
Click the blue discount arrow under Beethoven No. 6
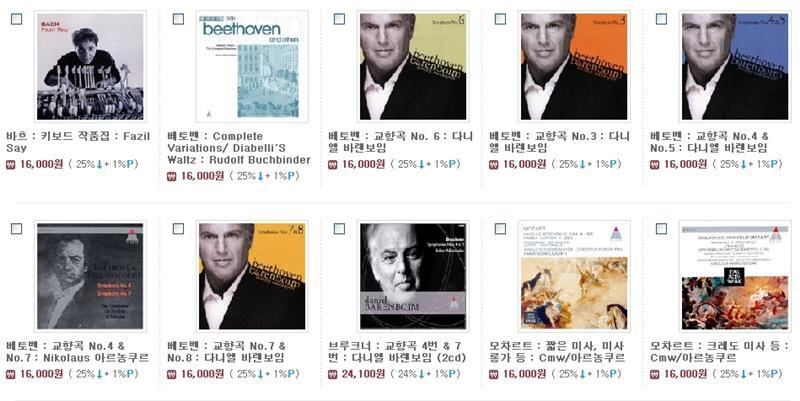tap(421, 165)
